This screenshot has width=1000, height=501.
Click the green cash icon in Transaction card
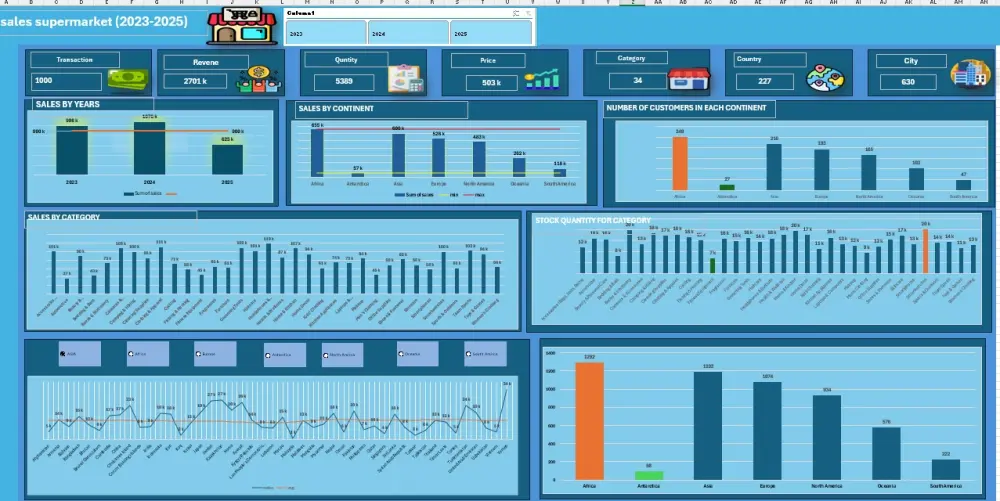(x=128, y=80)
